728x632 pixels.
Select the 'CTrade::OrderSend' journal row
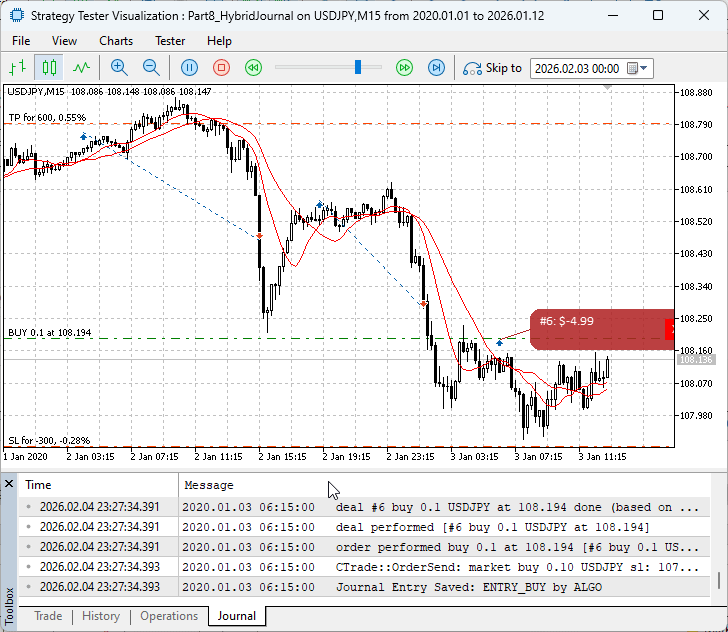click(x=364, y=567)
